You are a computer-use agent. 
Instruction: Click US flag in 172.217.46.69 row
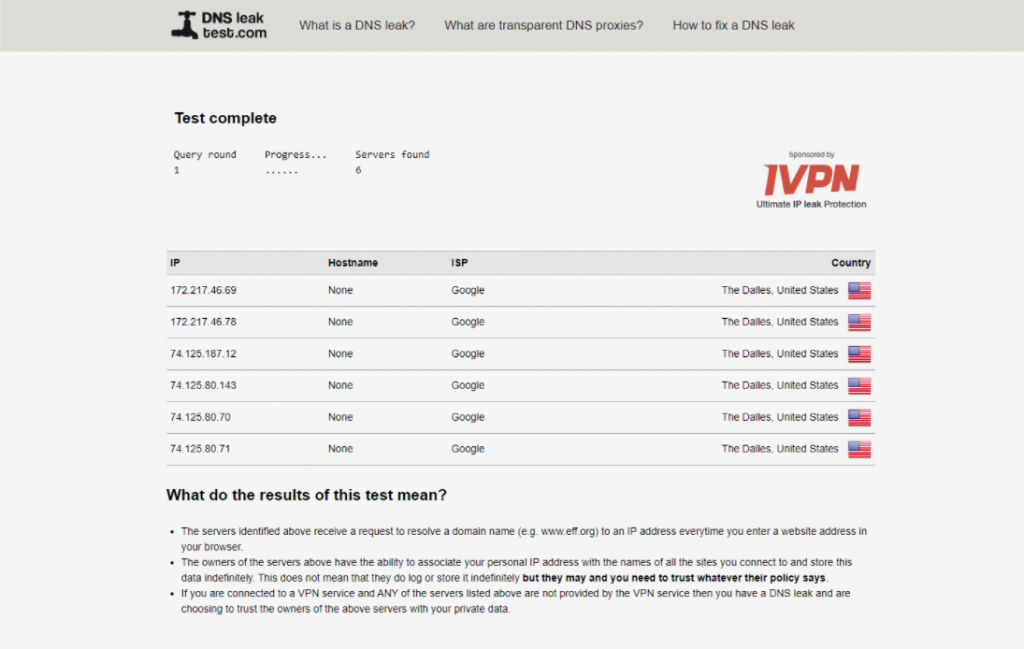click(x=859, y=291)
